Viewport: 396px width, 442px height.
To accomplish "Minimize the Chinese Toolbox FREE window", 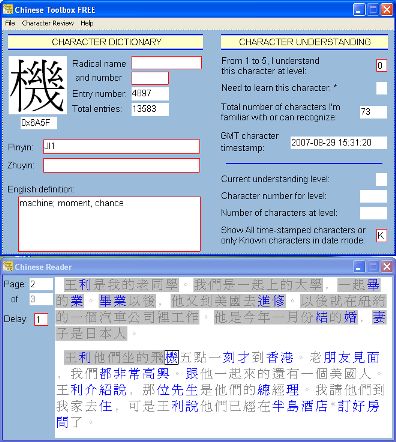I will pyautogui.click(x=359, y=9).
